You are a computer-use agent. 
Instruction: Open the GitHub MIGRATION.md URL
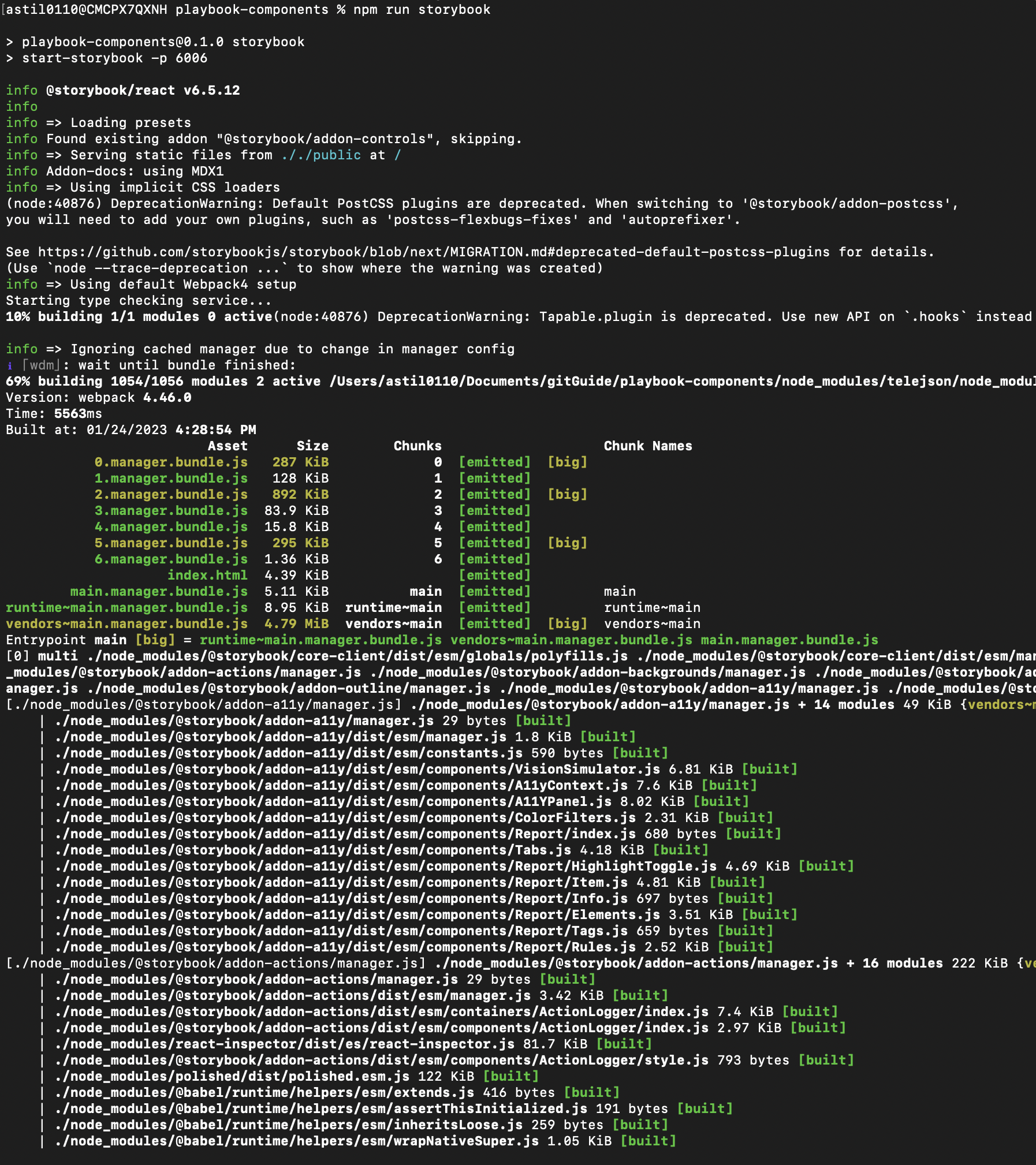tap(434, 252)
